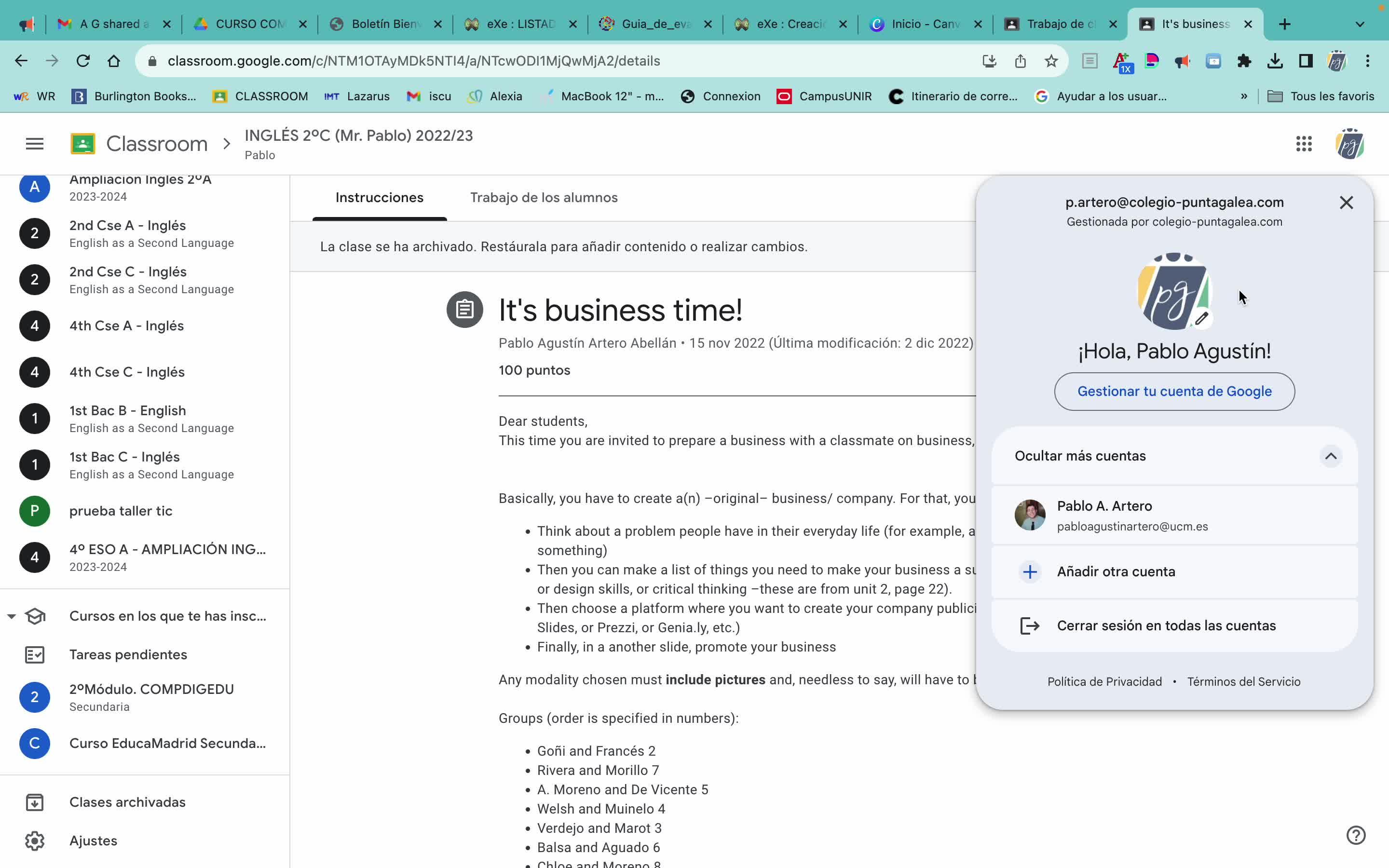The image size is (1389, 868).
Task: Open Clases archivadas in sidebar
Action: coord(127,802)
